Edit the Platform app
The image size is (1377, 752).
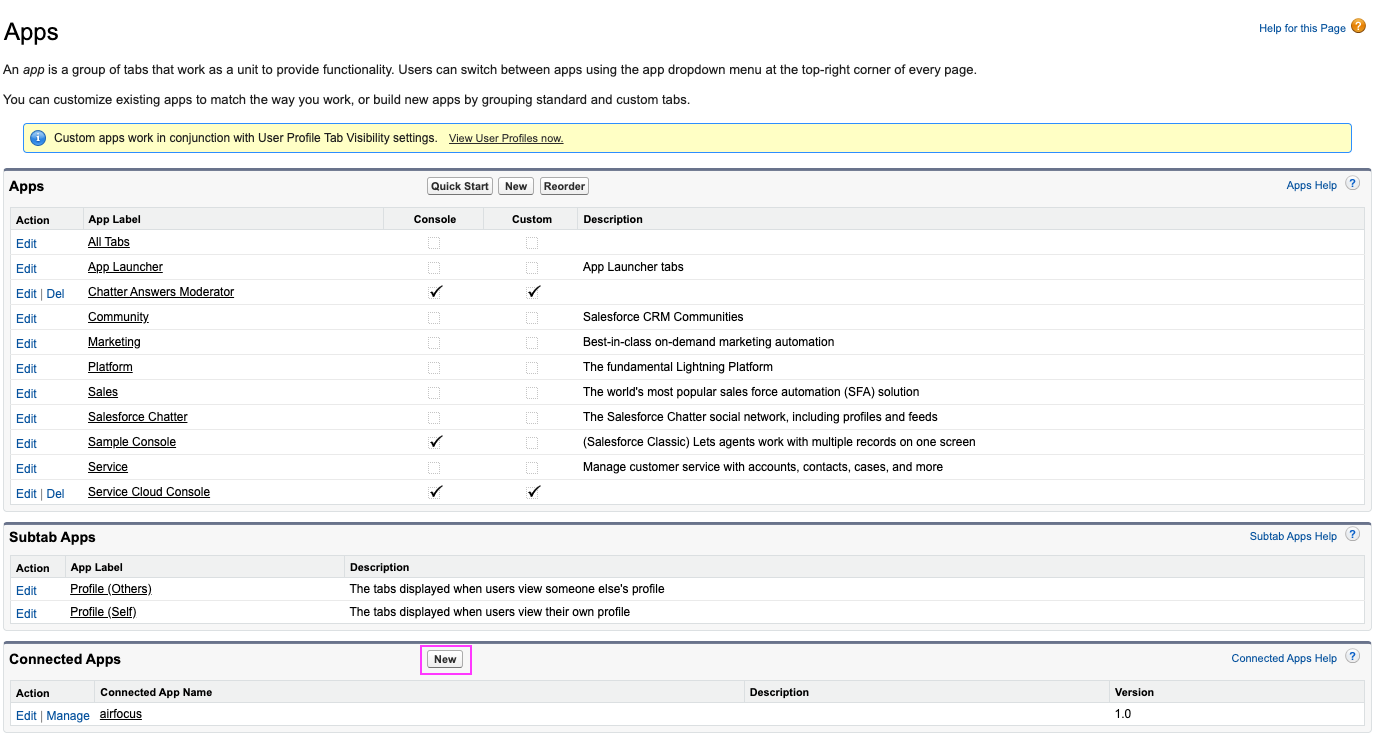[x=26, y=368]
